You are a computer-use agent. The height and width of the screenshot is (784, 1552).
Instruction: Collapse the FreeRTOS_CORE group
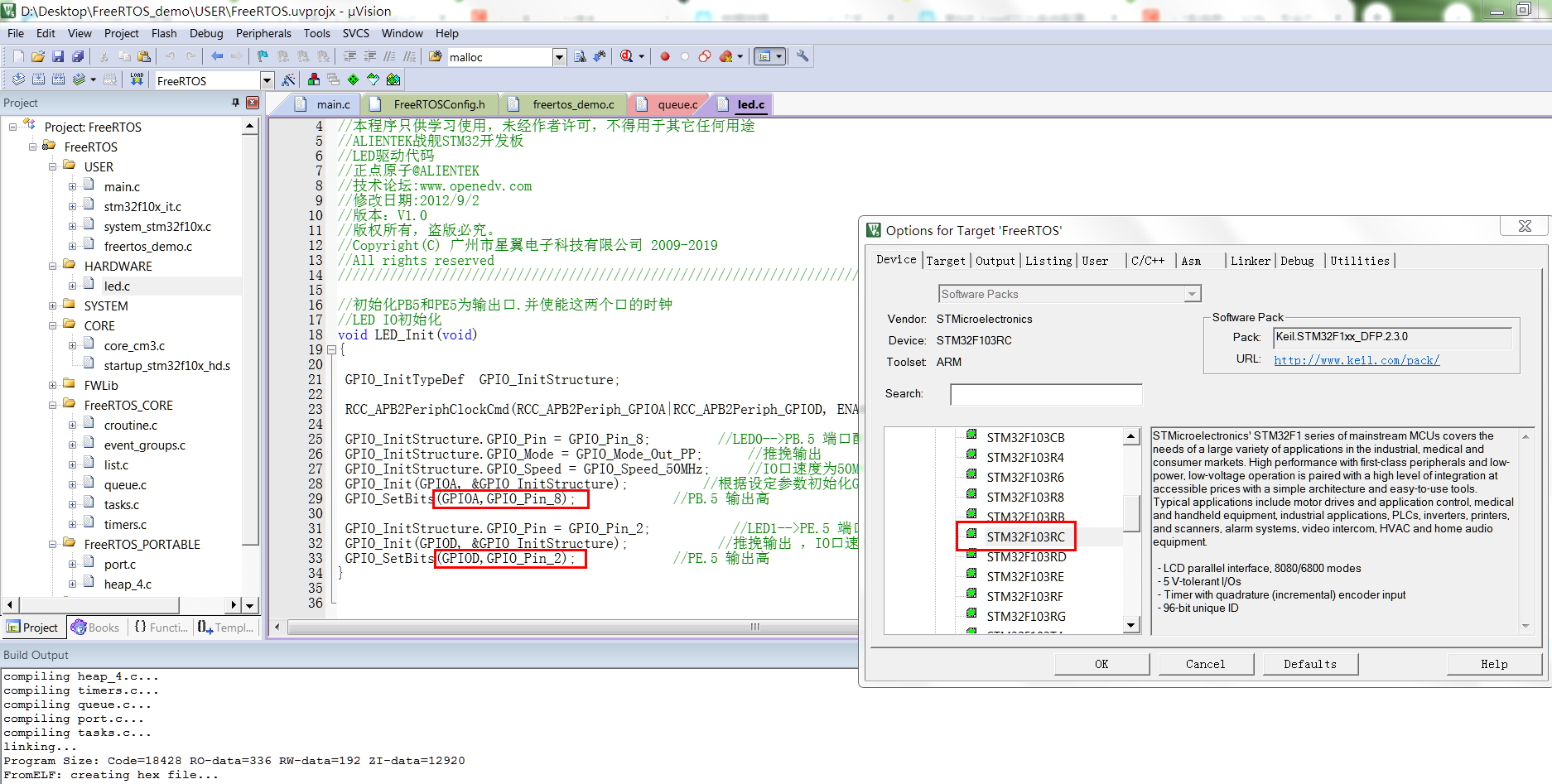point(53,405)
